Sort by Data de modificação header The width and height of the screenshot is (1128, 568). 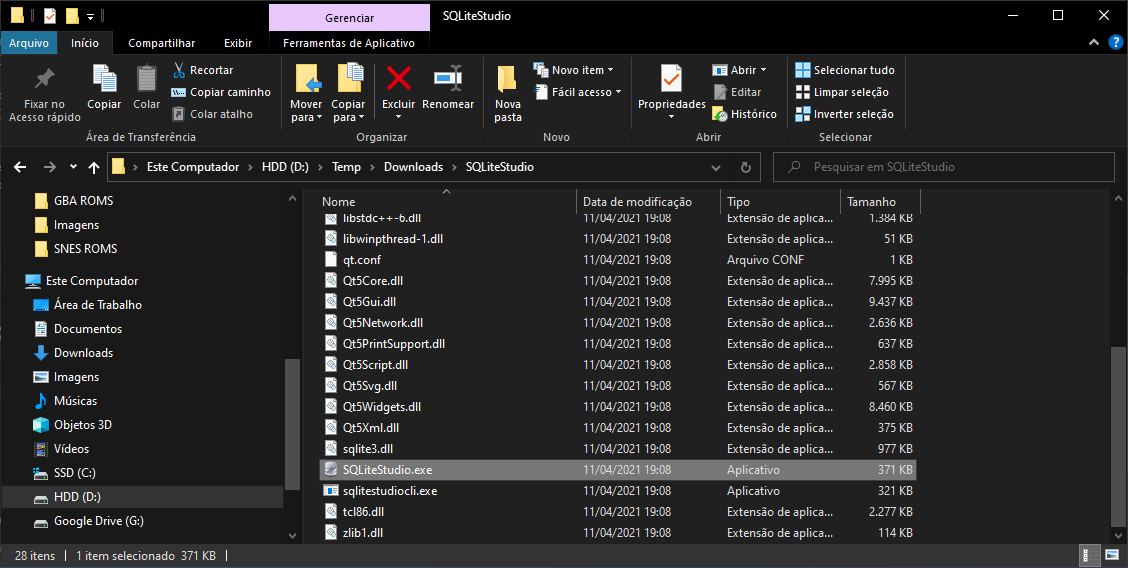[648, 202]
